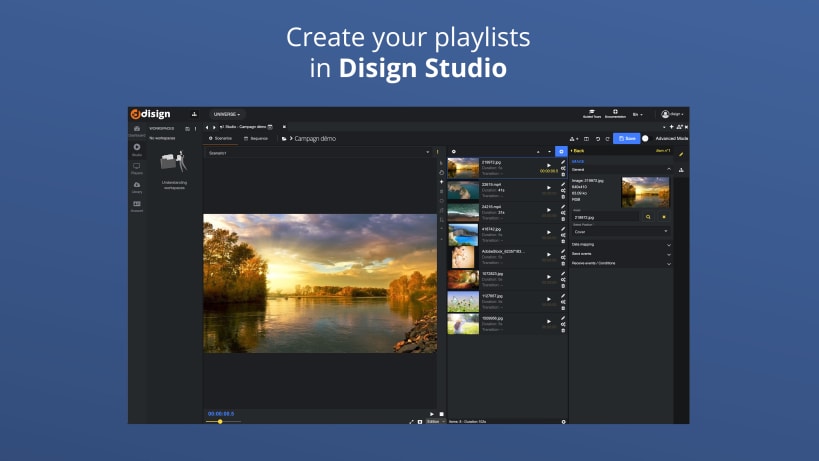
Task: Click the asset name input field 219972.jpg
Action: tap(605, 217)
